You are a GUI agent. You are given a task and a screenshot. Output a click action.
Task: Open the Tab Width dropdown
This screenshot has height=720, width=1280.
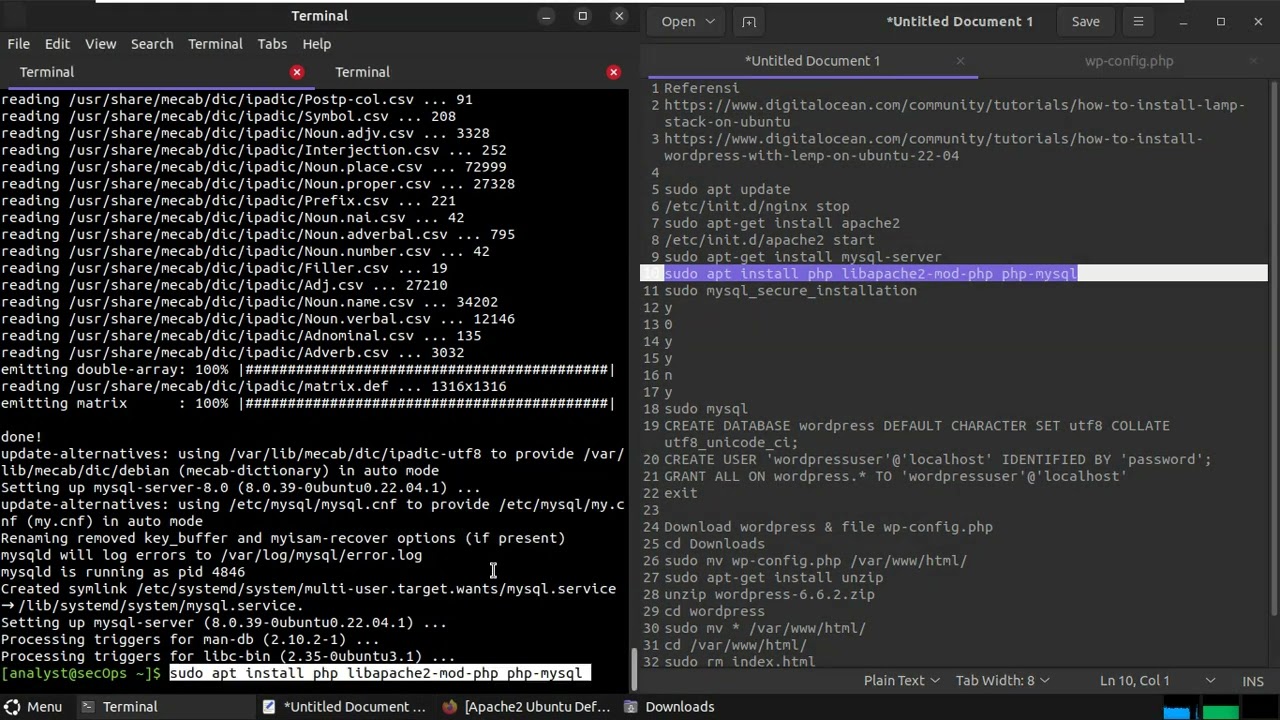coord(1002,680)
